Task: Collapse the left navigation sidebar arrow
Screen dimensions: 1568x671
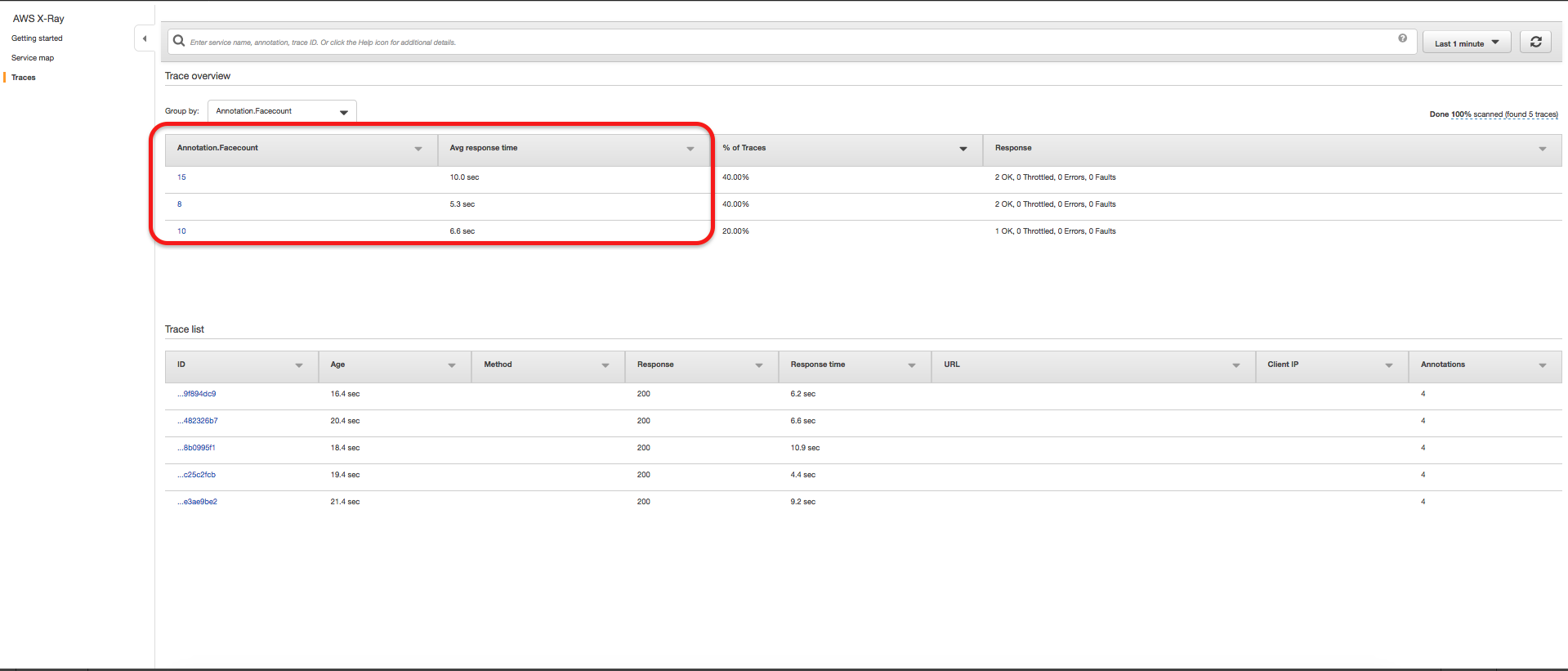Action: coord(145,38)
